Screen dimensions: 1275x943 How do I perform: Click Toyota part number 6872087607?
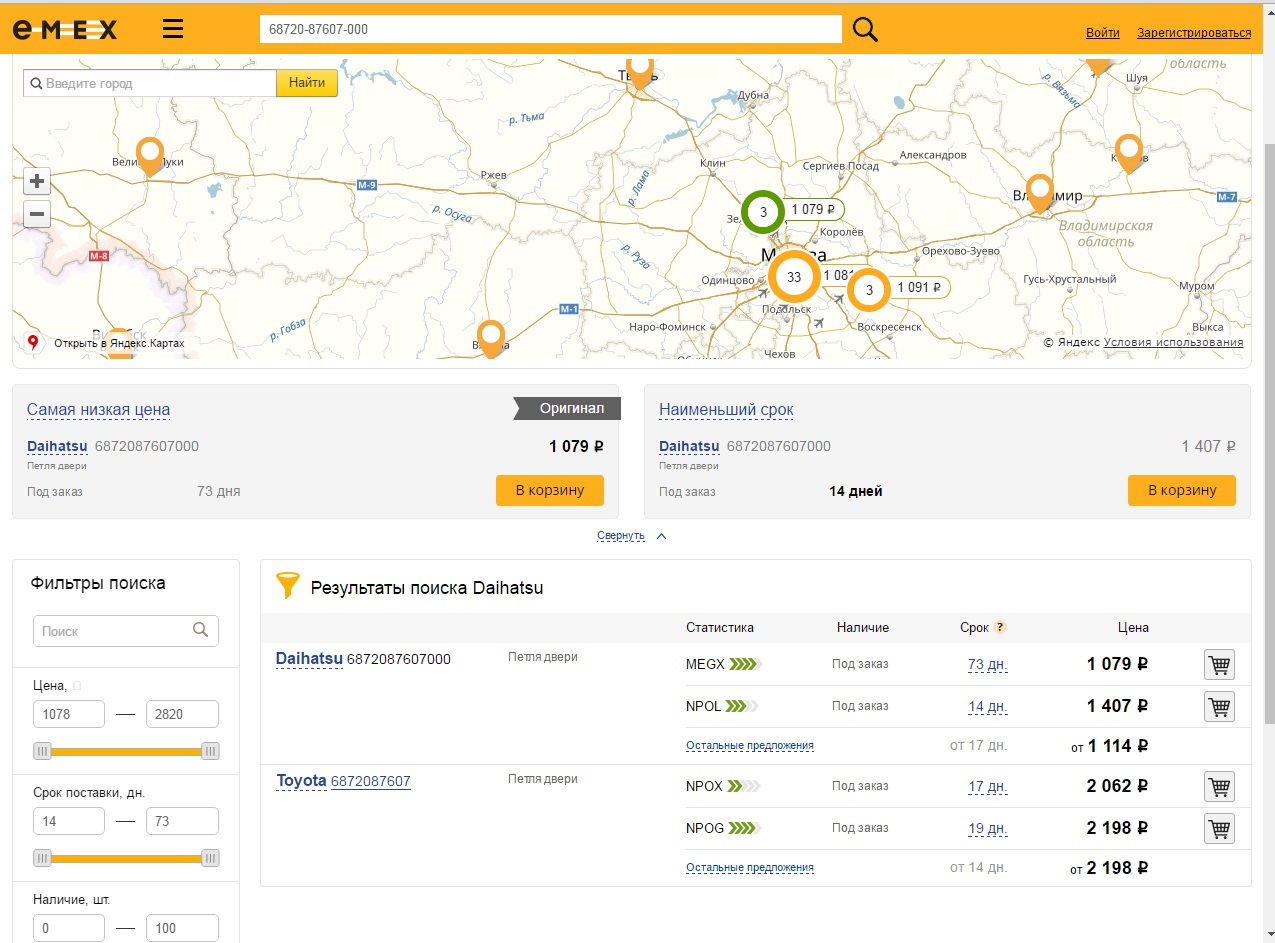click(x=371, y=782)
